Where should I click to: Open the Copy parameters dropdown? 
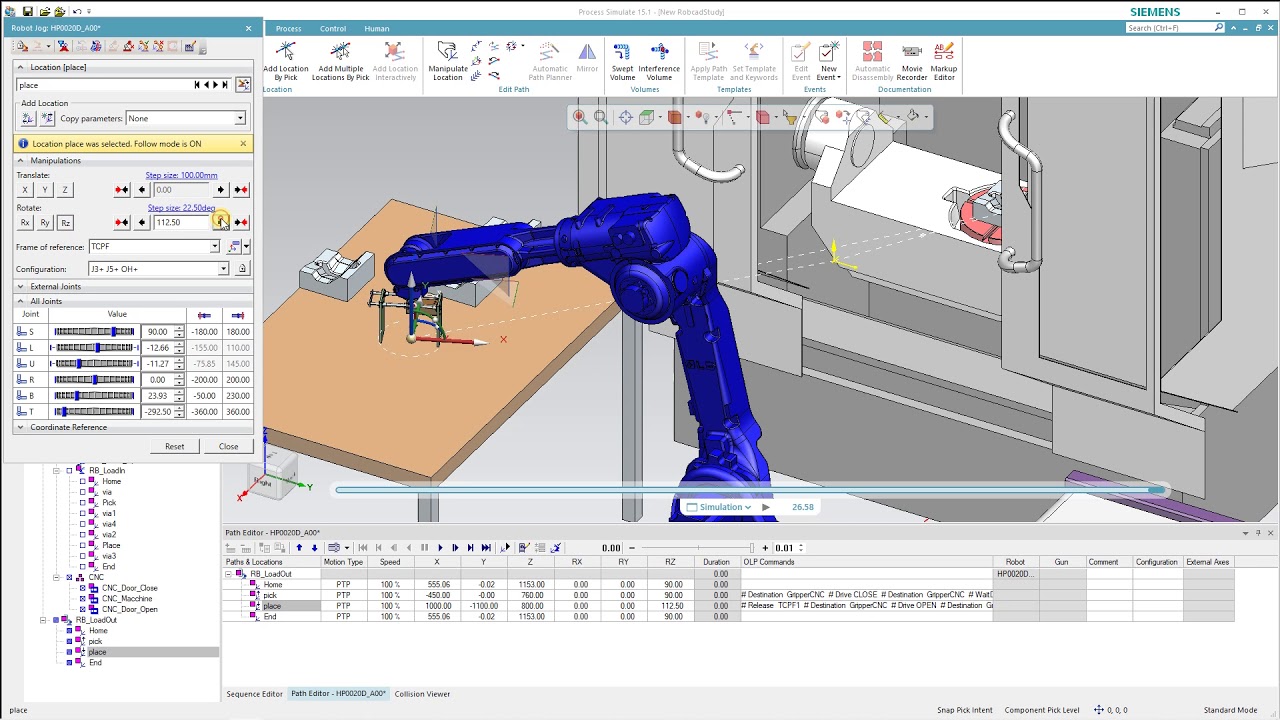[240, 119]
